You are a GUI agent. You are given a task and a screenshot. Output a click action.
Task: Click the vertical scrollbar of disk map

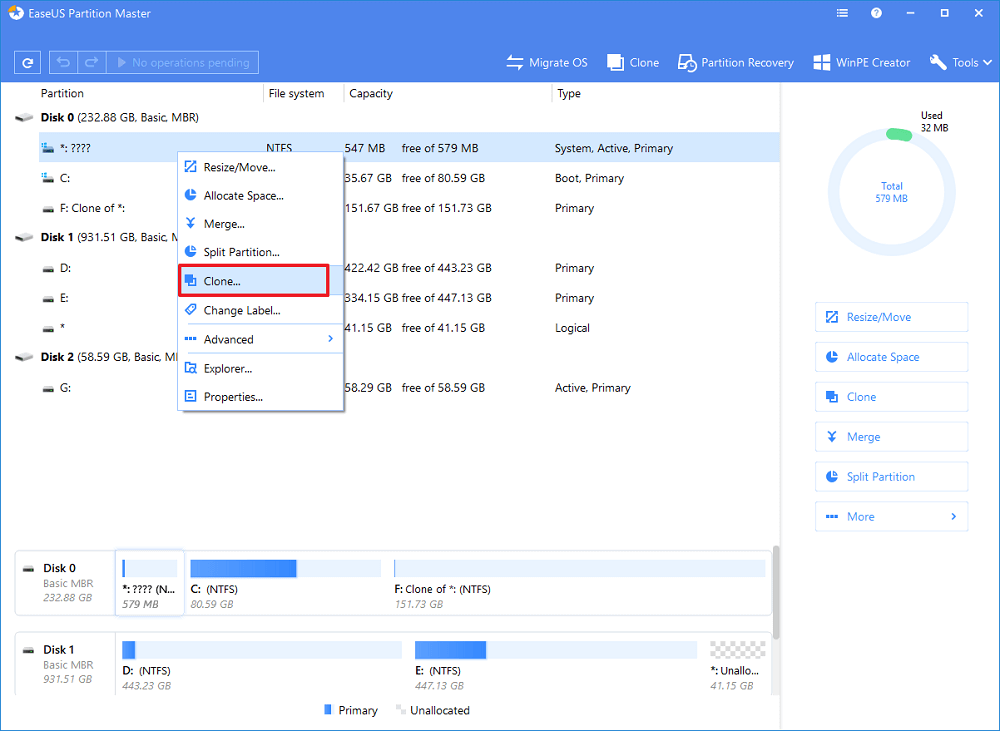pos(775,590)
